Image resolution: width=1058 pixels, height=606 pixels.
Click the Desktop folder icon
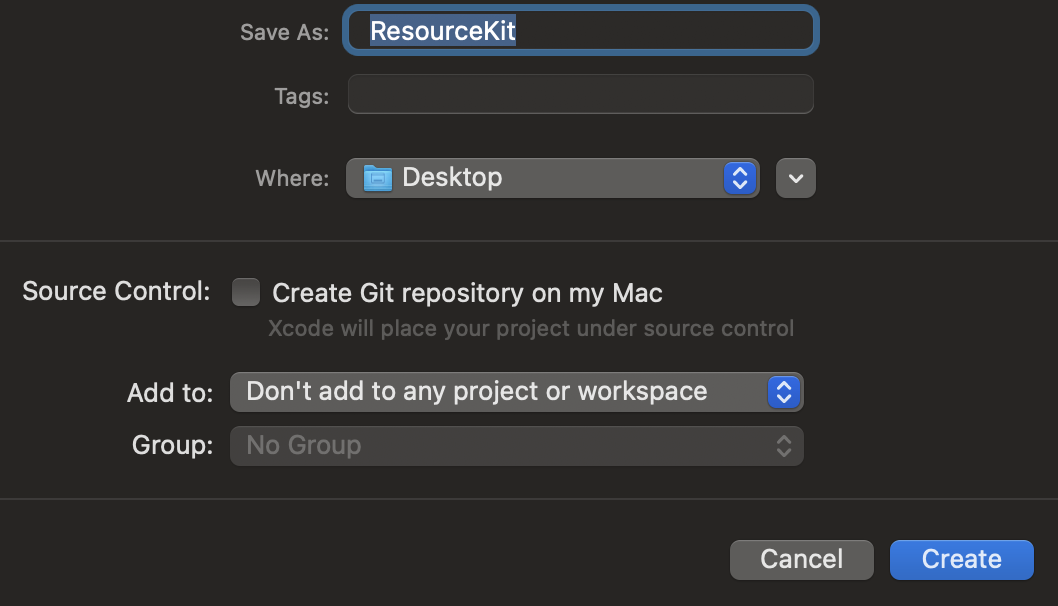pyautogui.click(x=378, y=178)
